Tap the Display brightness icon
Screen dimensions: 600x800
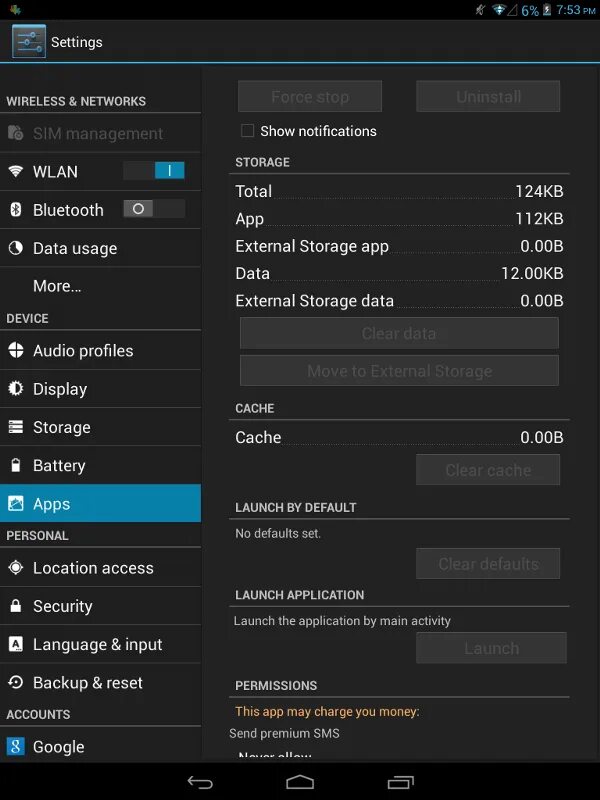[16, 389]
